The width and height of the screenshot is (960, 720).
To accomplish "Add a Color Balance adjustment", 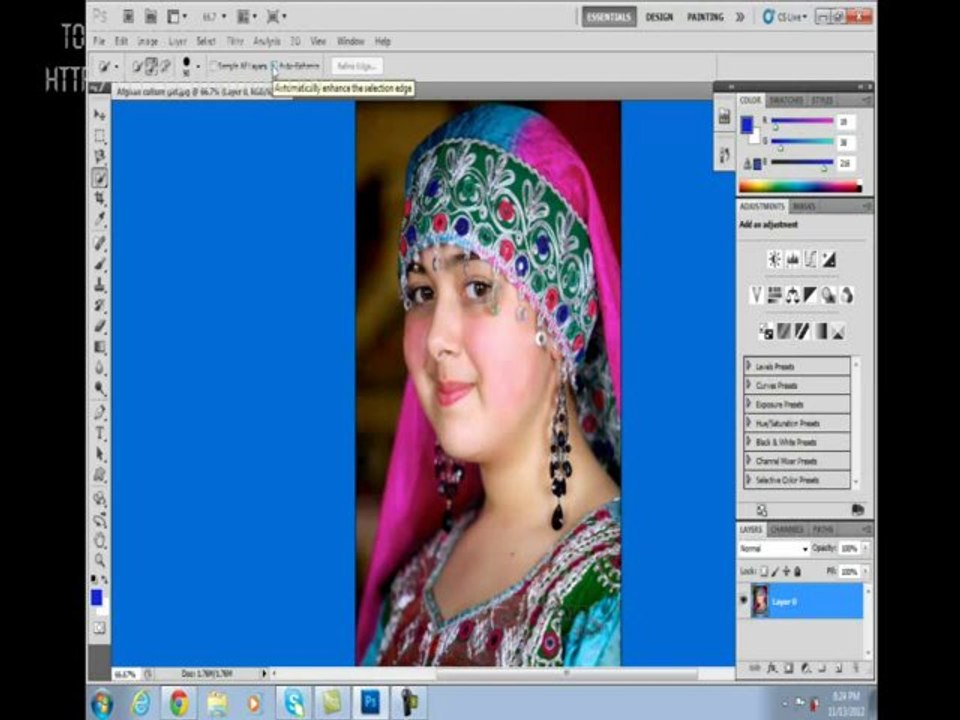I will click(x=793, y=295).
